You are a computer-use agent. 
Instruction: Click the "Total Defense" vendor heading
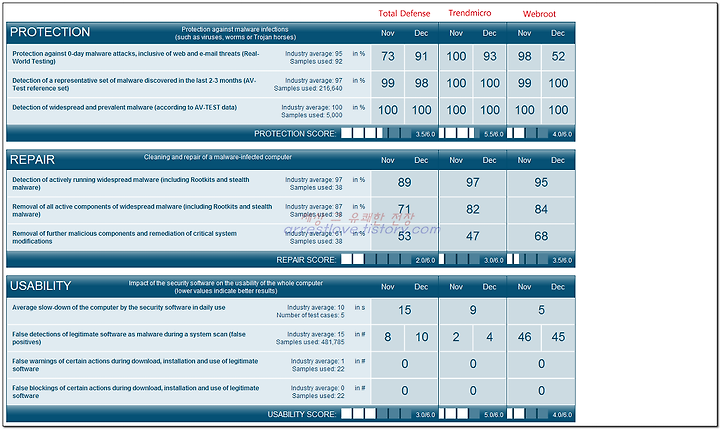click(x=404, y=13)
